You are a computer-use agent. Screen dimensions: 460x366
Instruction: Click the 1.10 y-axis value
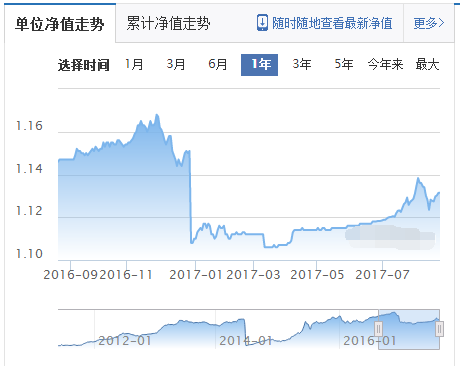[29, 254]
